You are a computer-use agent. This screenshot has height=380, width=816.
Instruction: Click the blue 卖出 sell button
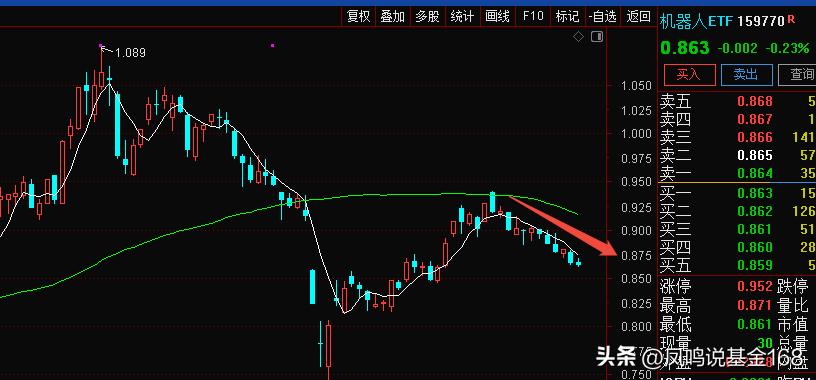(746, 75)
